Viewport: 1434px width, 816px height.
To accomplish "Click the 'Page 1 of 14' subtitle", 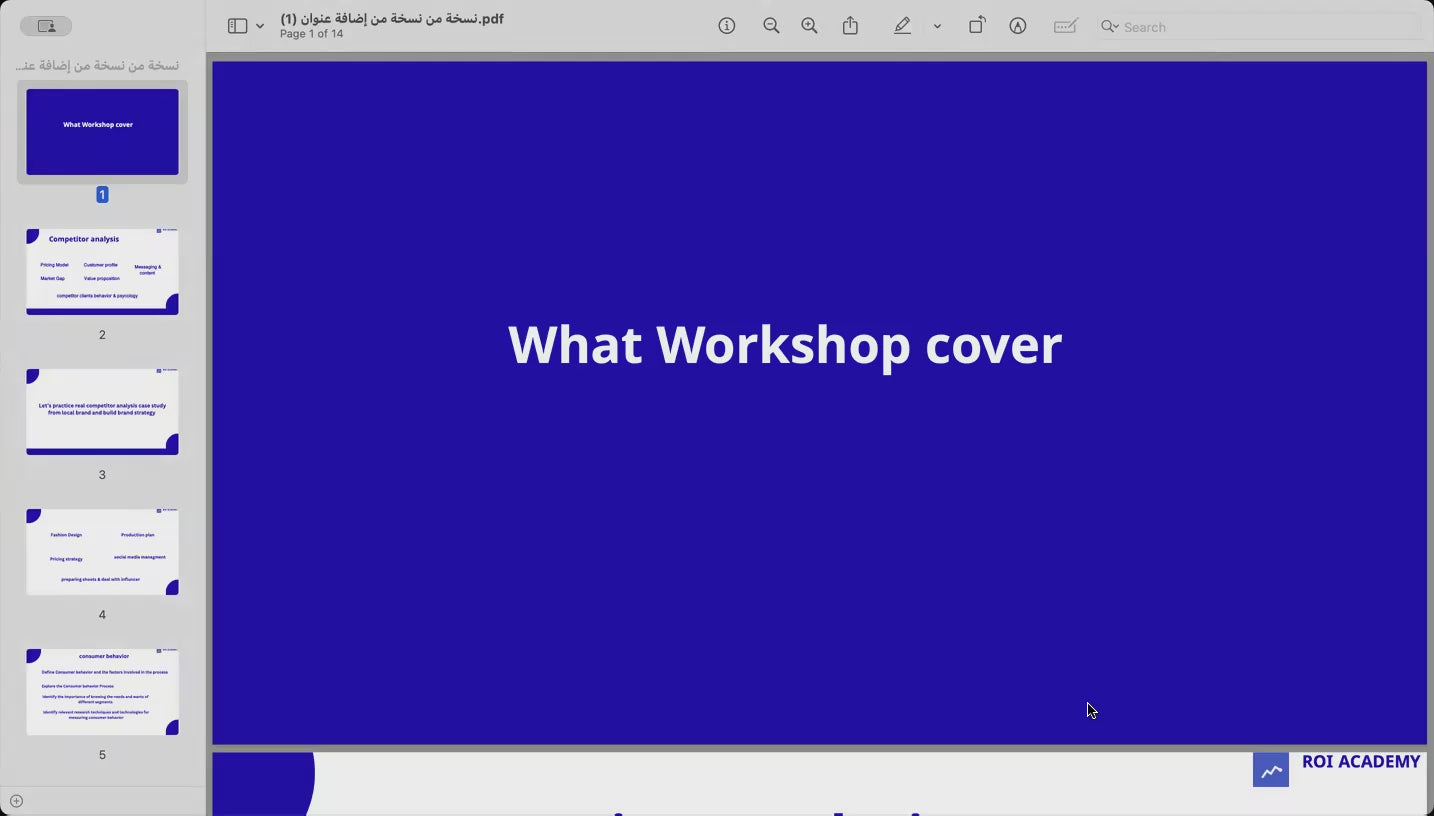I will tap(311, 34).
